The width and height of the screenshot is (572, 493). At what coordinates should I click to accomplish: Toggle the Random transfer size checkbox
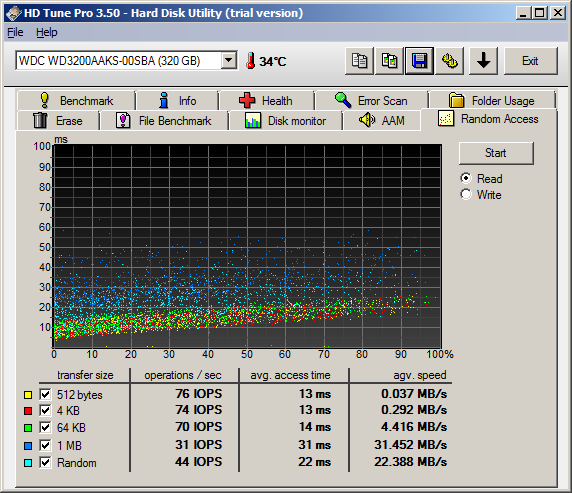tap(45, 462)
